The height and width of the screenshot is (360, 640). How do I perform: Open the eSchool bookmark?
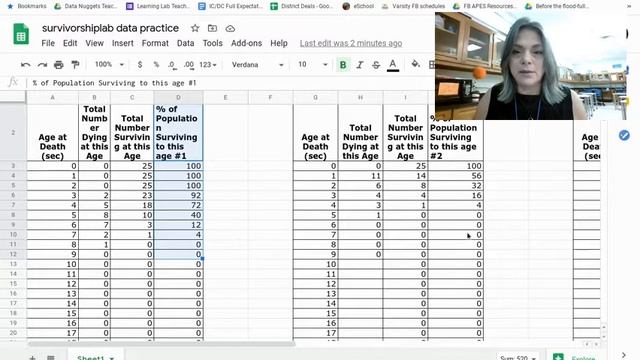358,6
